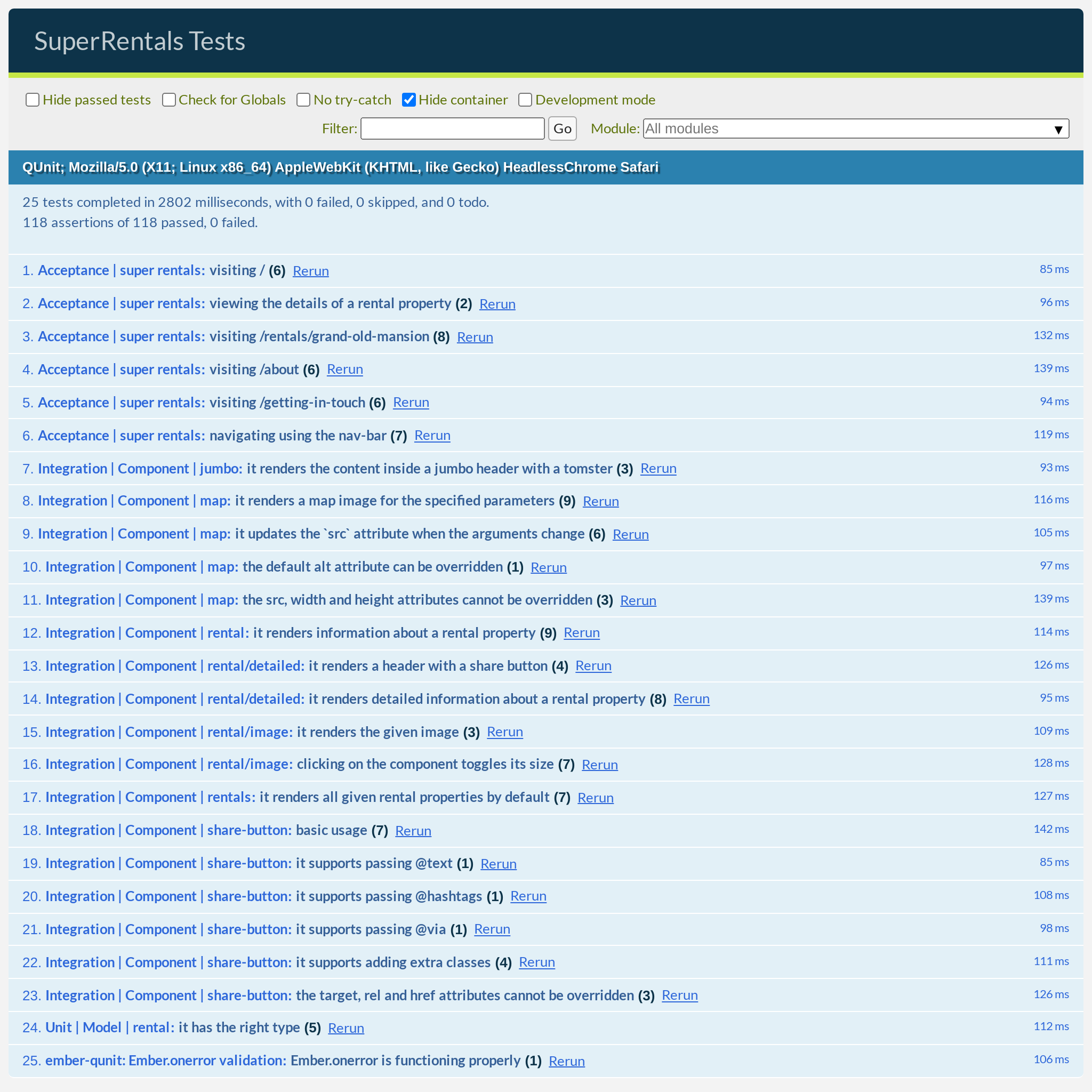Screen dimensions: 1092x1092
Task: Rerun renders the given image test
Action: pos(505,733)
